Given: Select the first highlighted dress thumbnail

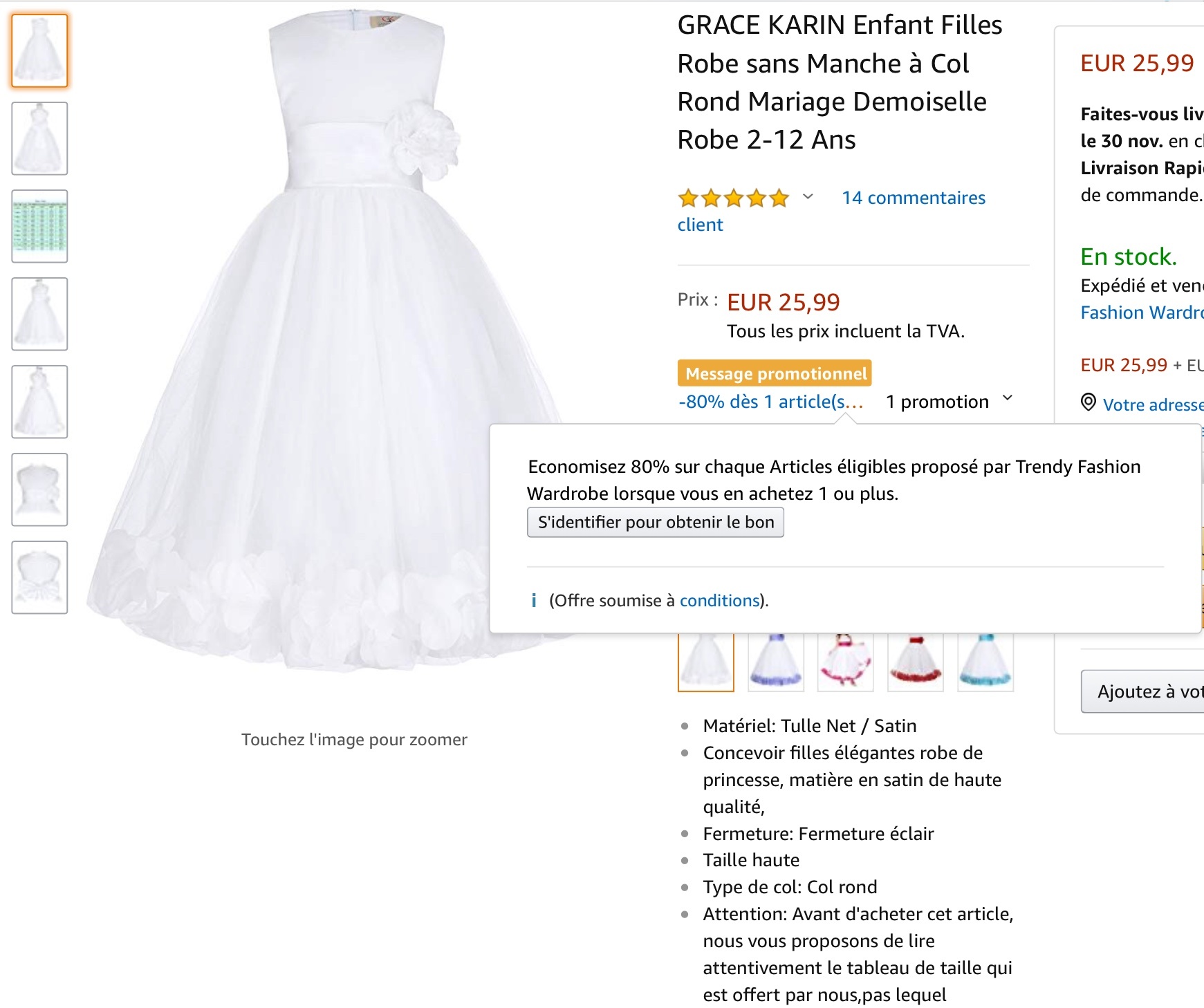Looking at the screenshot, I should click(x=39, y=50).
